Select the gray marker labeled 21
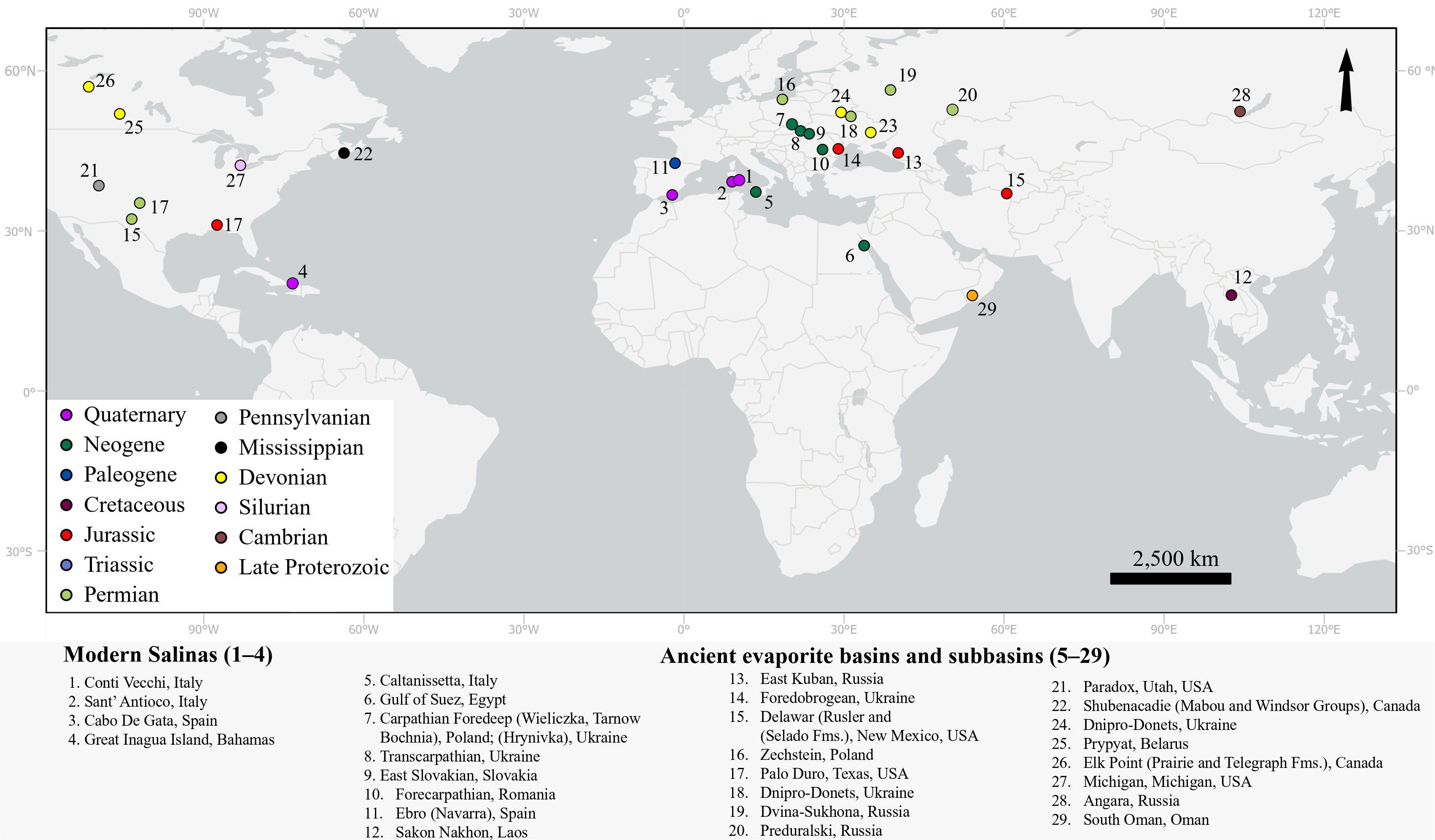 (x=99, y=186)
